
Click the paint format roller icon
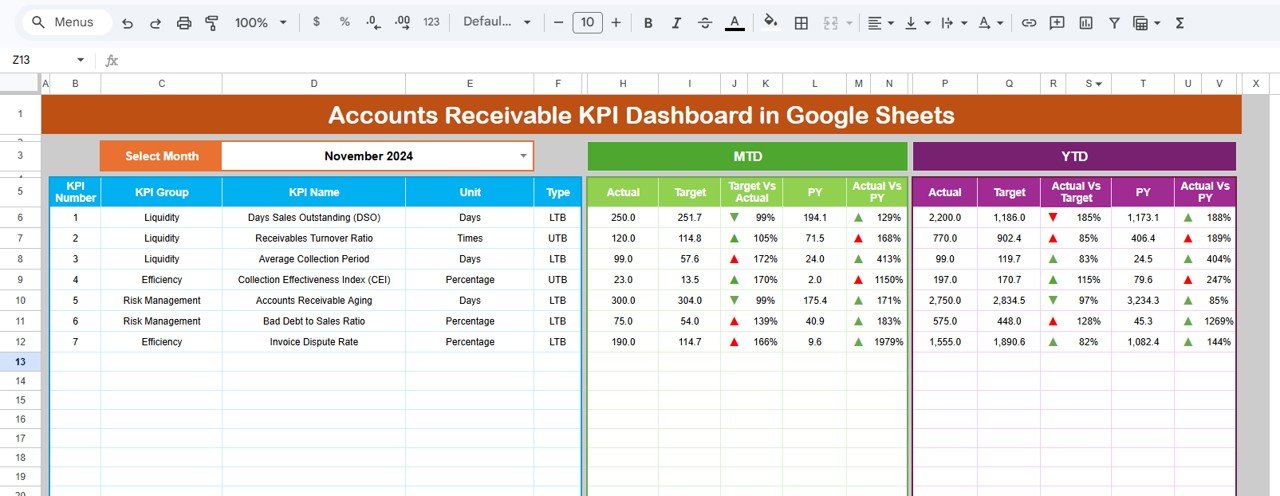click(x=211, y=22)
